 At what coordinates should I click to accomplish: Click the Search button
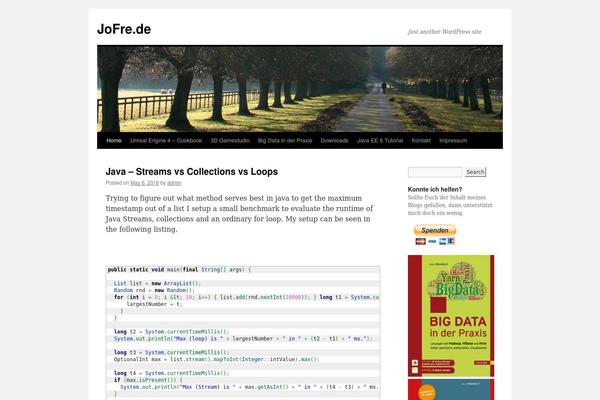click(x=475, y=172)
